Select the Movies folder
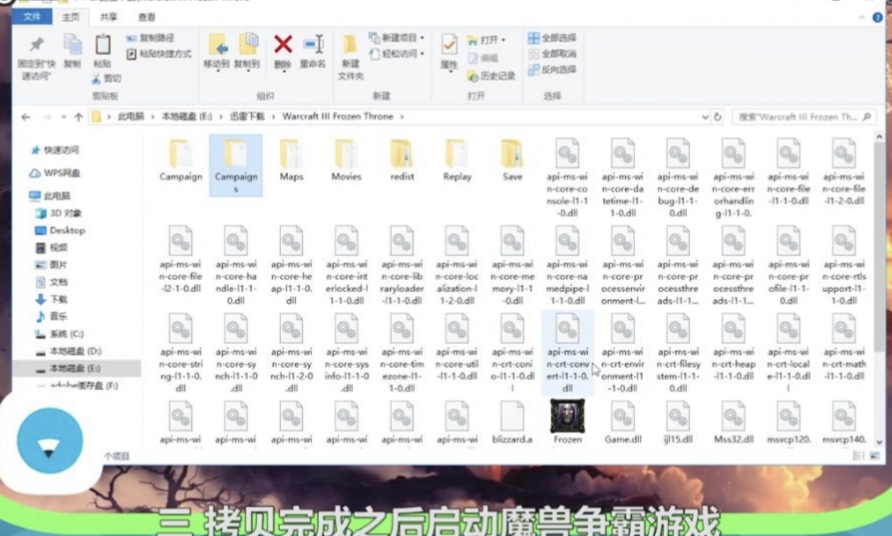This screenshot has width=892, height=536. (x=346, y=160)
